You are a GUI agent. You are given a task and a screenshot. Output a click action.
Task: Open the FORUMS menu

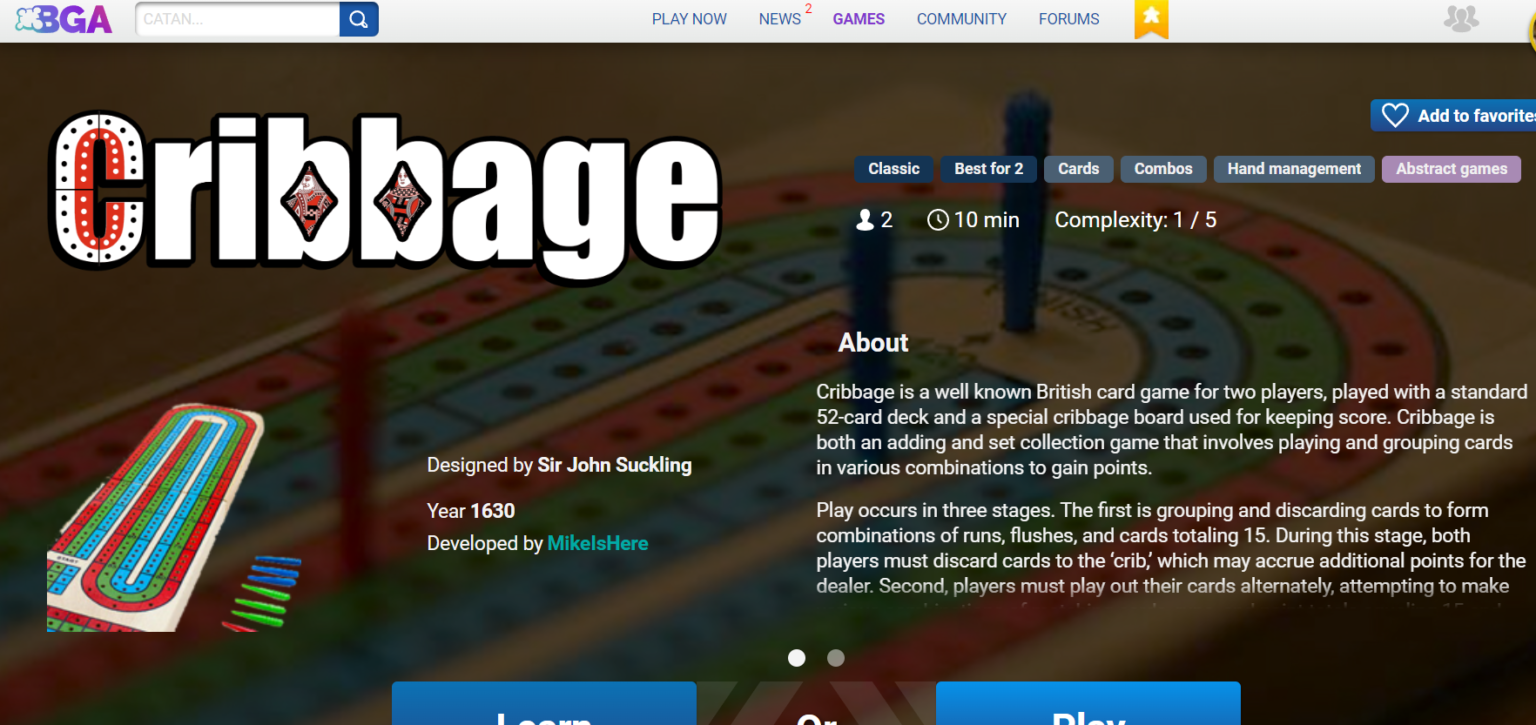coord(1068,19)
